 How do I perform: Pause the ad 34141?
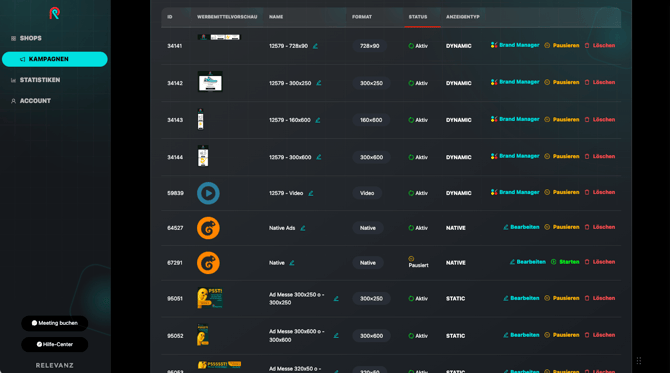tap(562, 45)
